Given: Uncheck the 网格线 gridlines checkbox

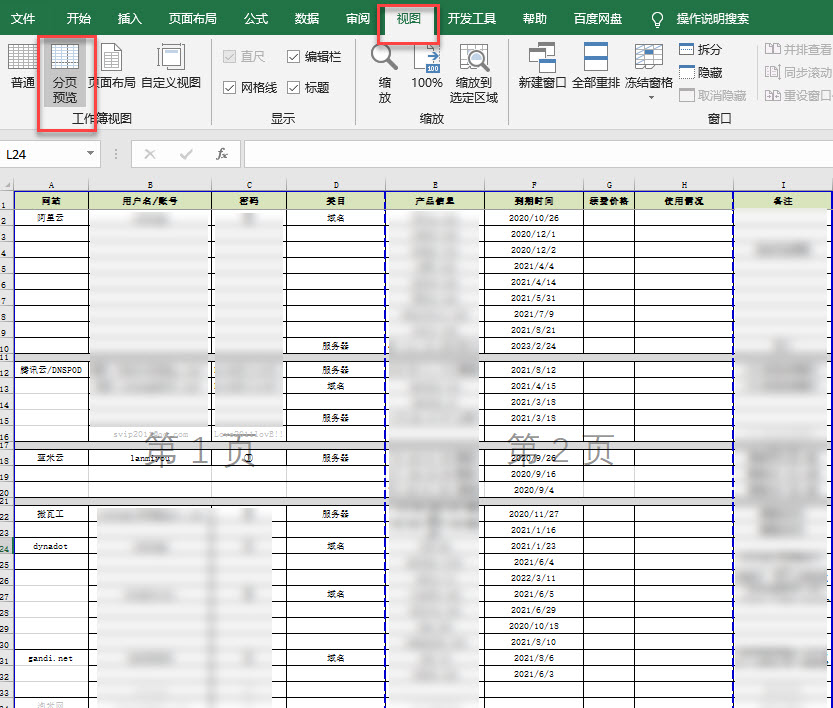Looking at the screenshot, I should point(230,87).
